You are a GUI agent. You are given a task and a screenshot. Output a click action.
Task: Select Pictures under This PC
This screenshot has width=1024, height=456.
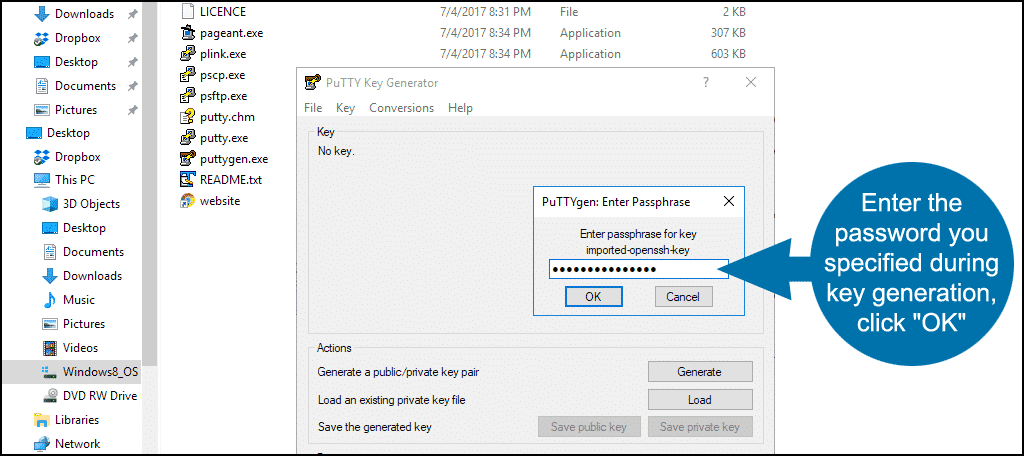(84, 324)
